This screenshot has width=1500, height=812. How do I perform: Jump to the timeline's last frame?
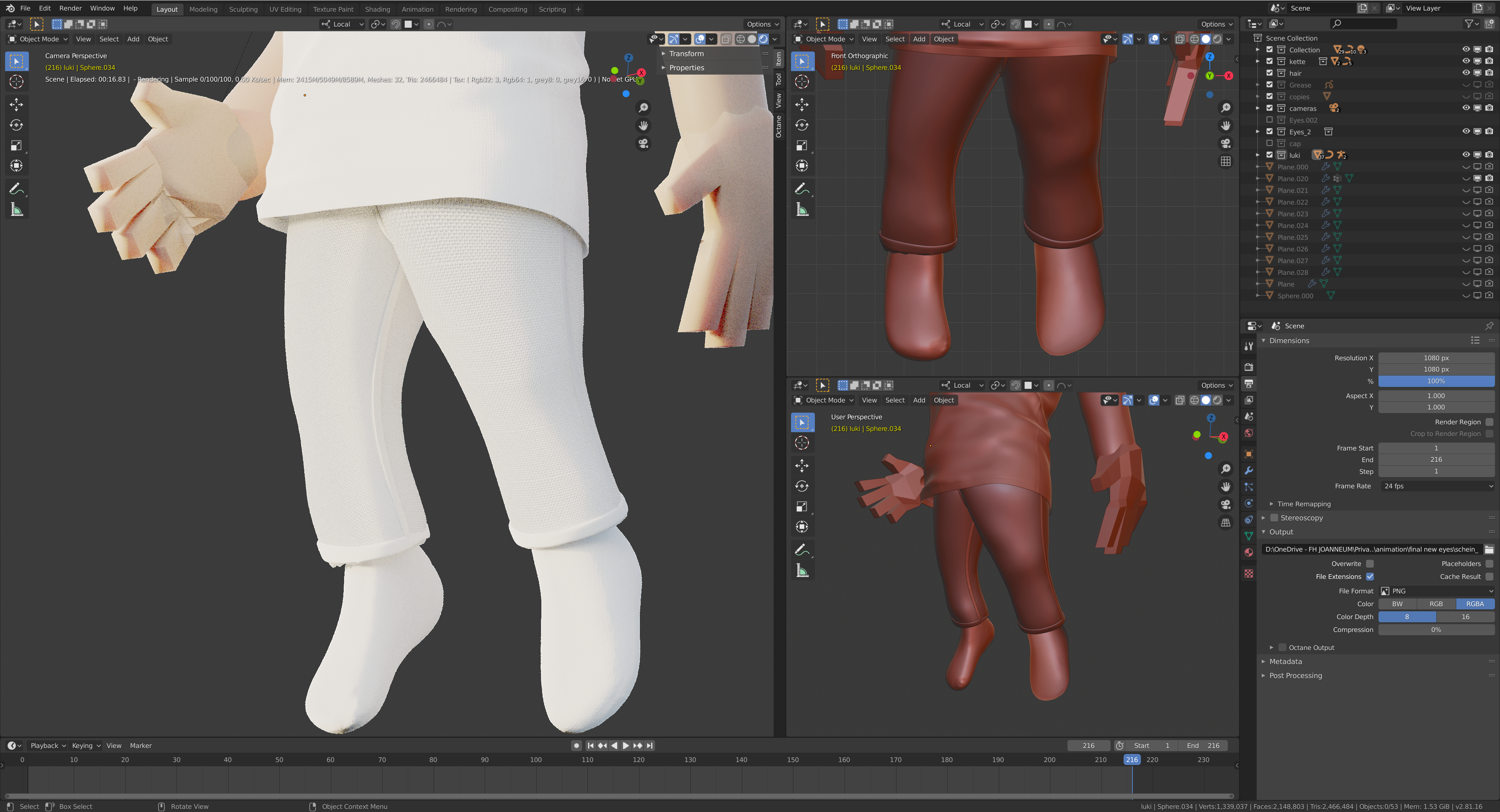click(x=650, y=746)
